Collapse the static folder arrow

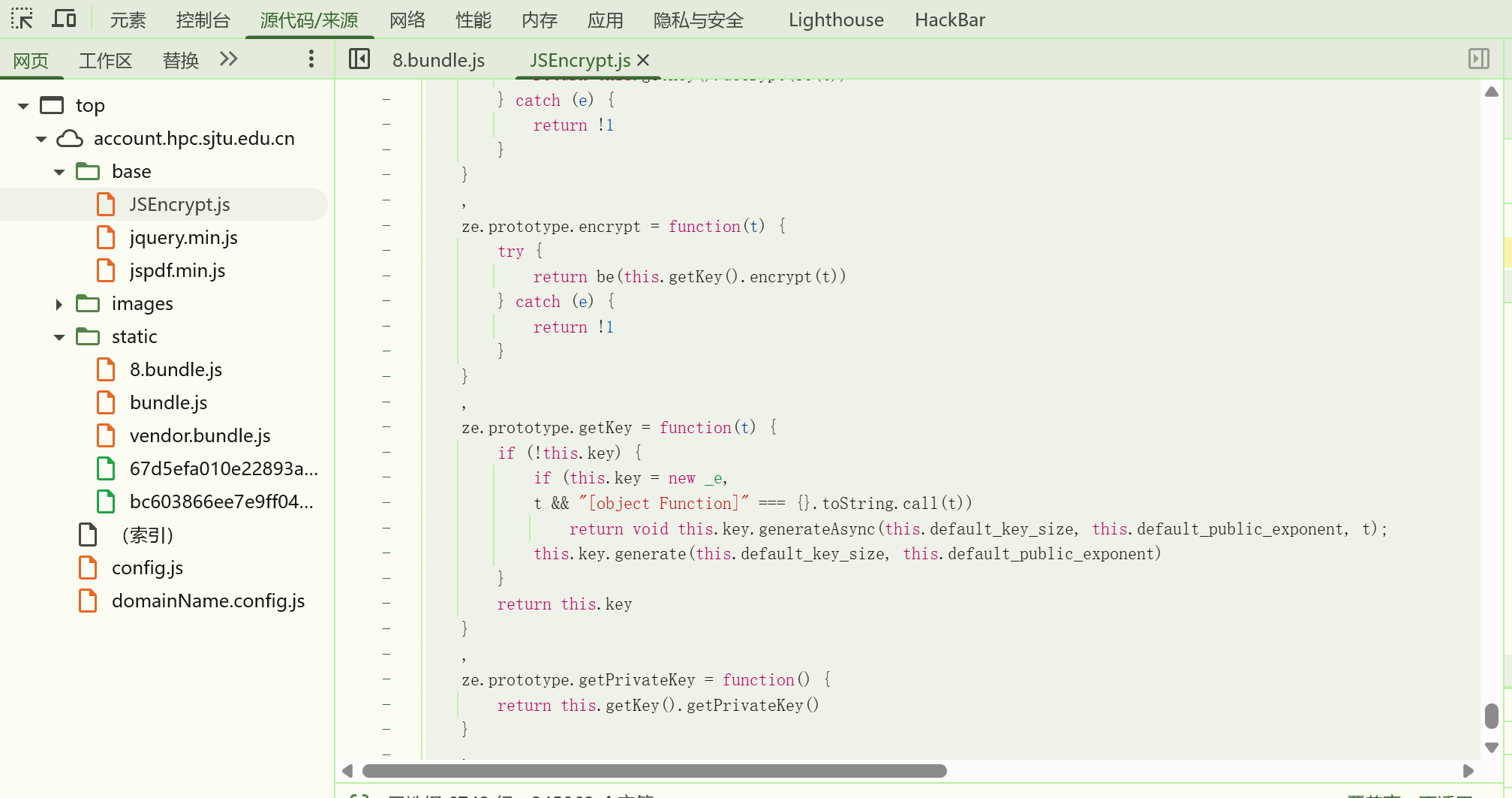[59, 337]
